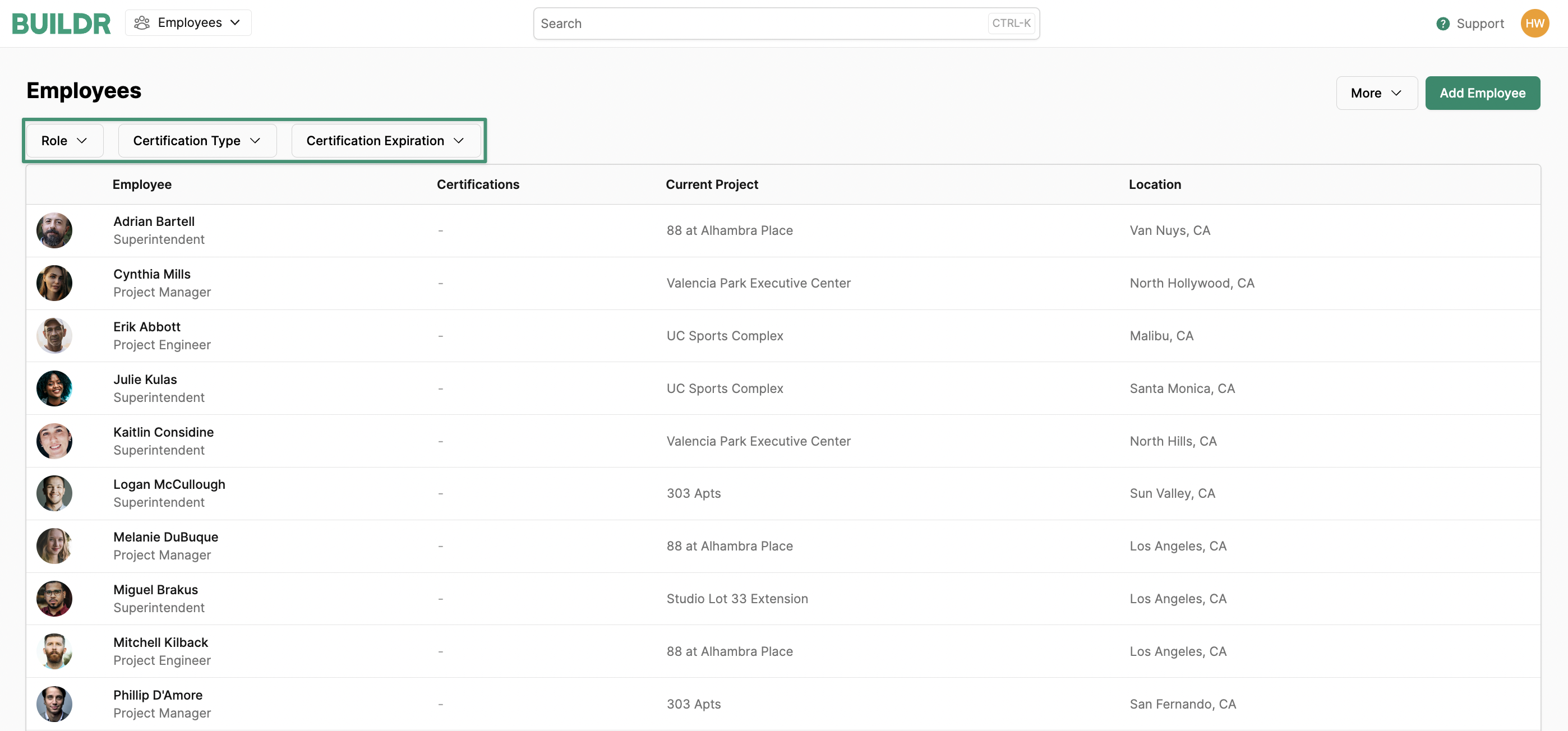
Task: Click Erik Abbott's project UC Sports Complex
Action: [725, 336]
